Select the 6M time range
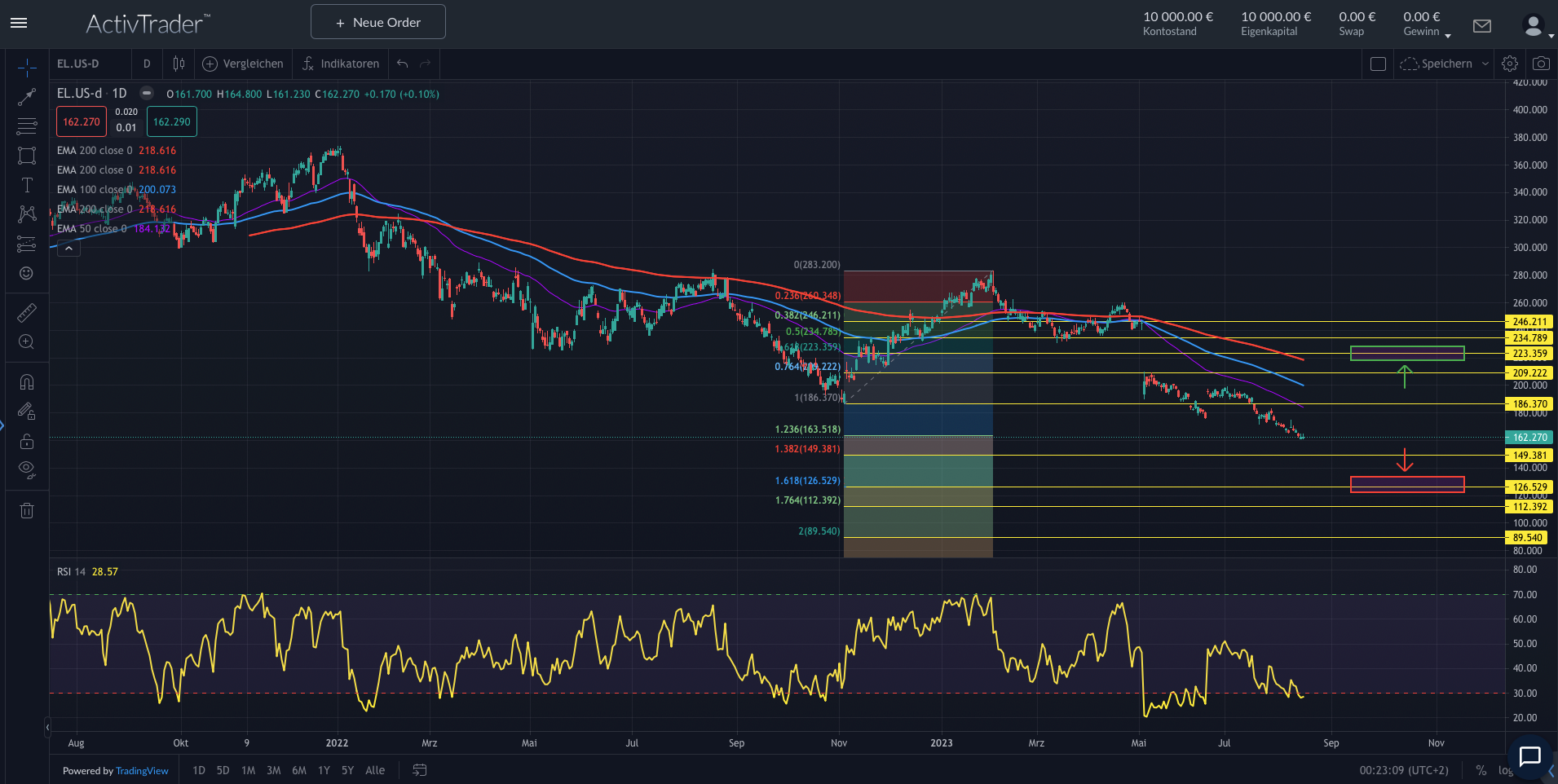 point(298,770)
